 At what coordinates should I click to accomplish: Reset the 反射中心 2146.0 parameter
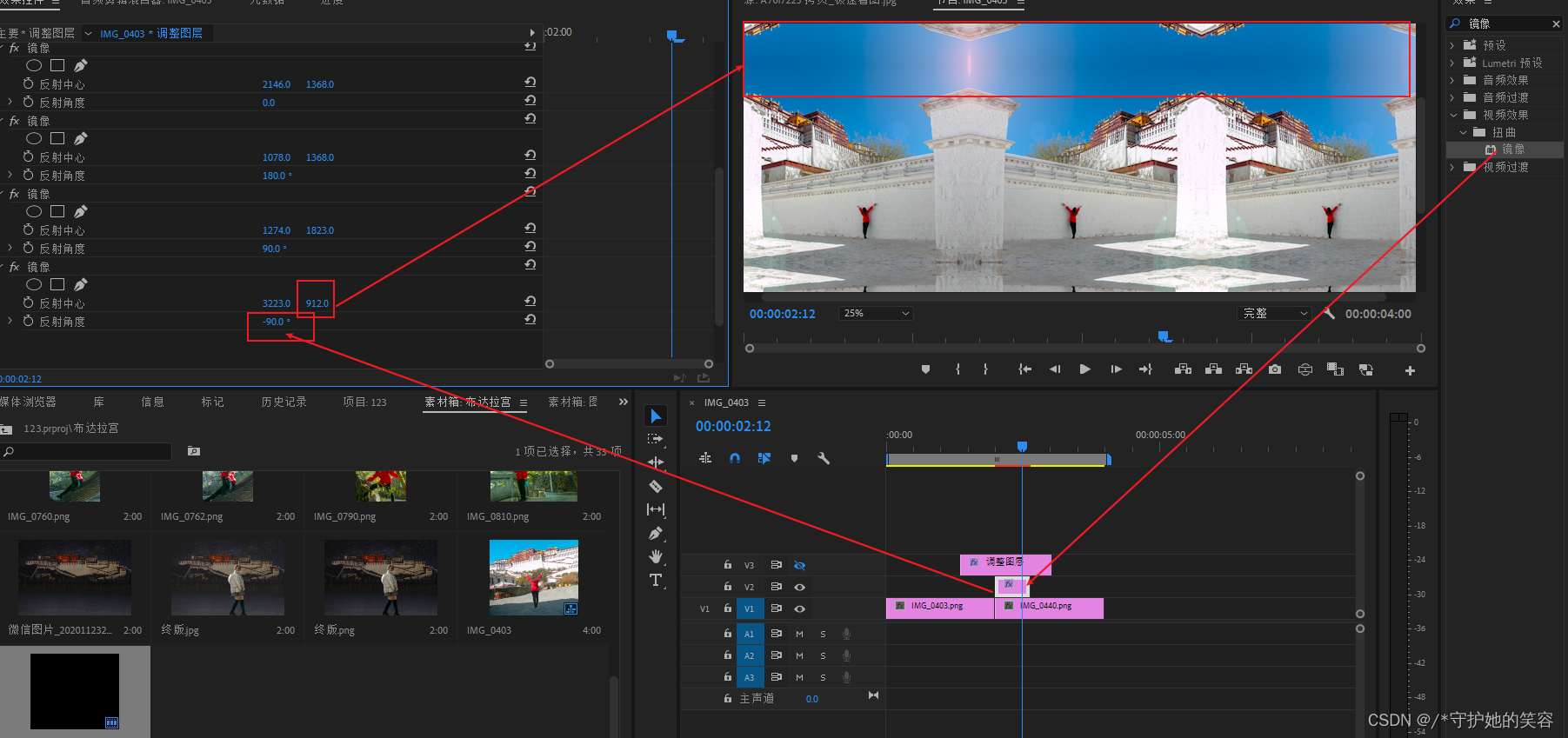point(530,82)
